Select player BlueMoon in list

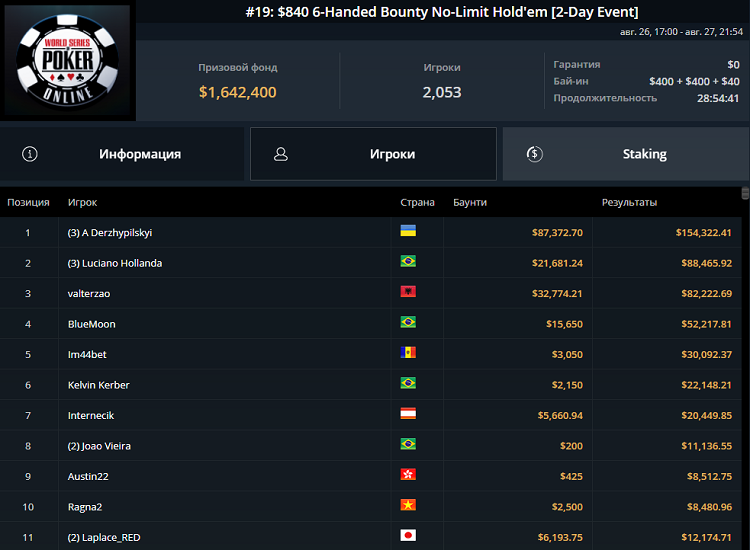click(x=91, y=324)
